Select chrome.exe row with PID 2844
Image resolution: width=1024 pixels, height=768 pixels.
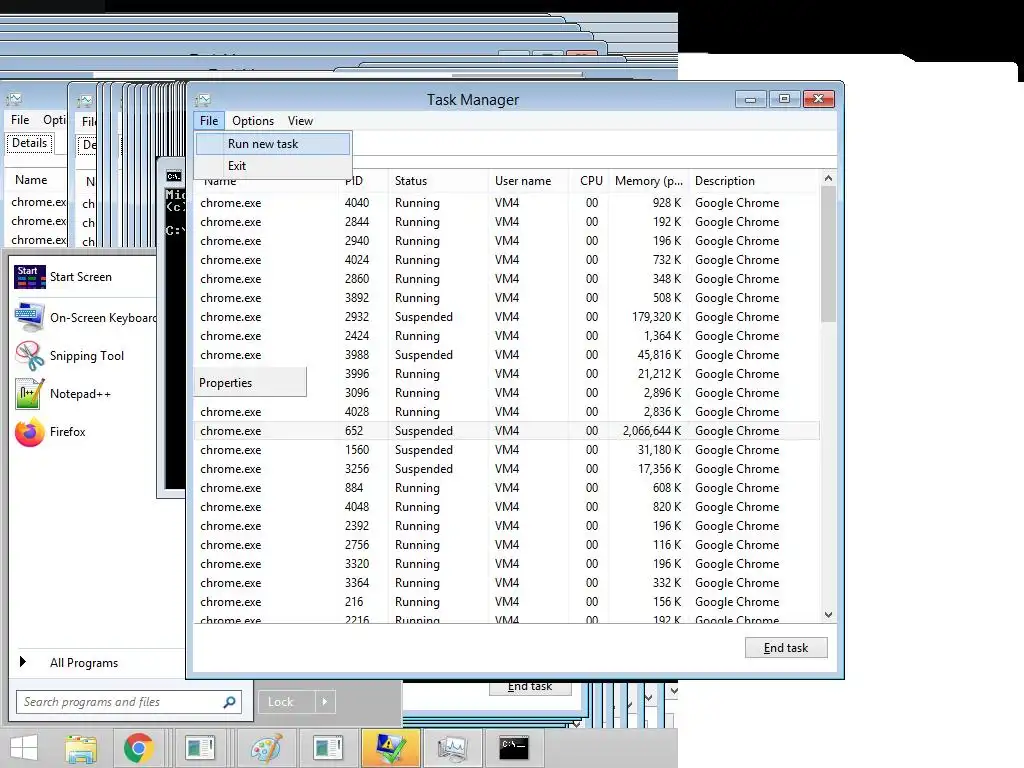point(506,222)
